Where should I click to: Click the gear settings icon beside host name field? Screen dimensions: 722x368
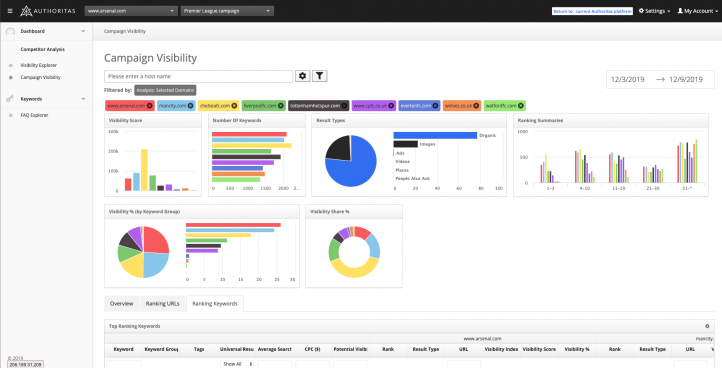[303, 76]
